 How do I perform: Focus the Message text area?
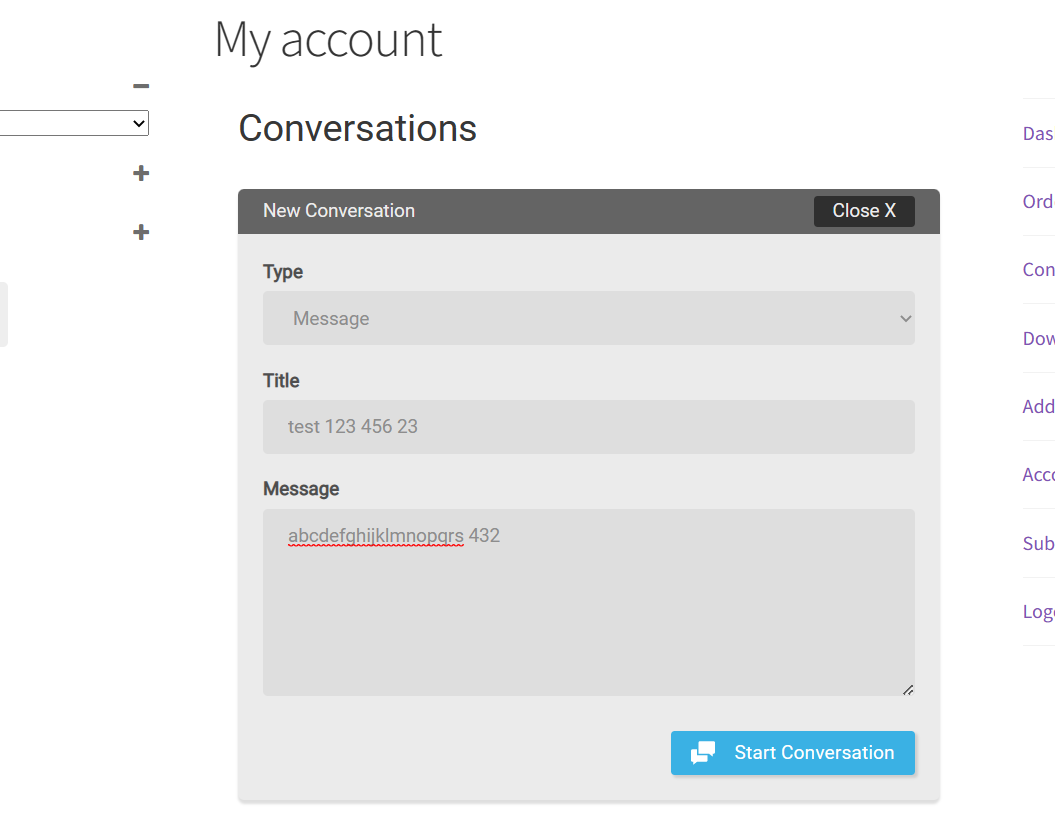coord(588,610)
